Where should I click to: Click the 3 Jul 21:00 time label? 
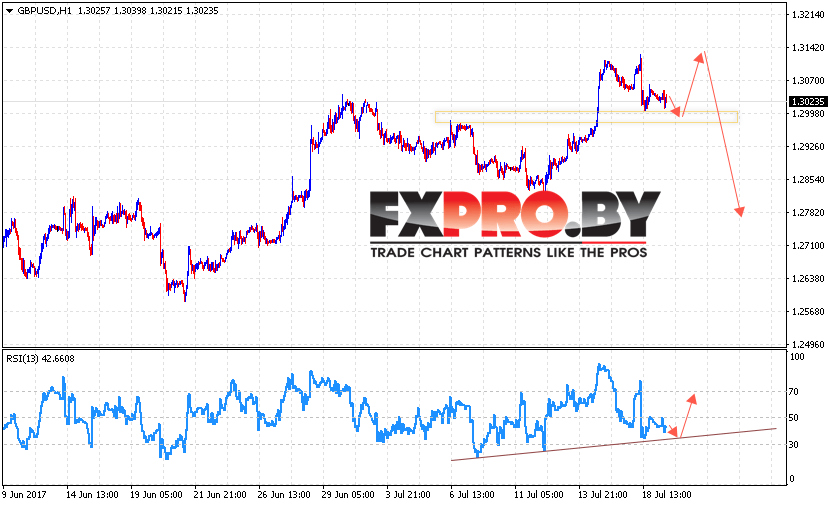[x=408, y=495]
